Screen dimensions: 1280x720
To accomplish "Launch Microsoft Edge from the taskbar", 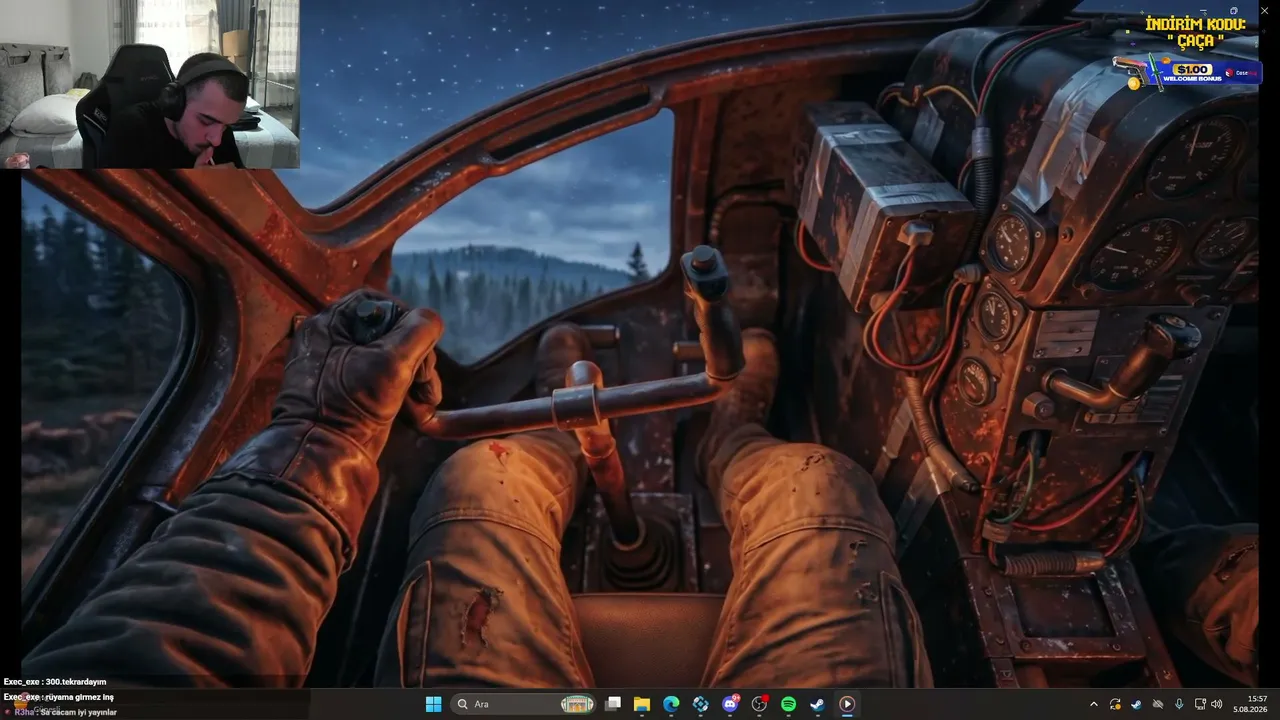I will point(671,704).
